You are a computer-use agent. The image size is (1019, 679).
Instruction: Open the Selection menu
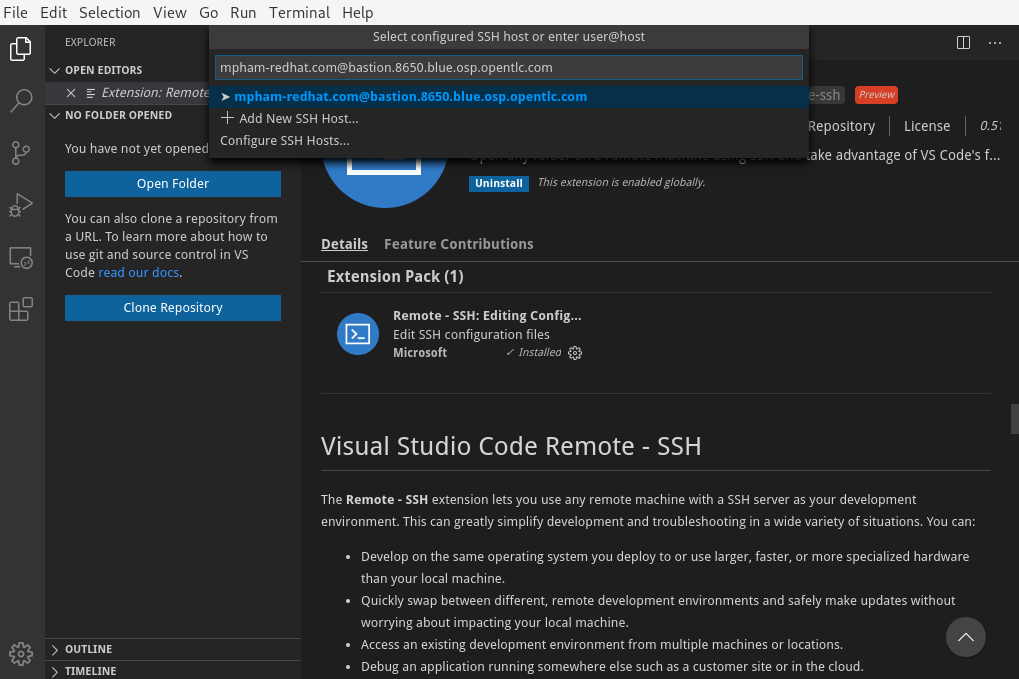click(109, 12)
